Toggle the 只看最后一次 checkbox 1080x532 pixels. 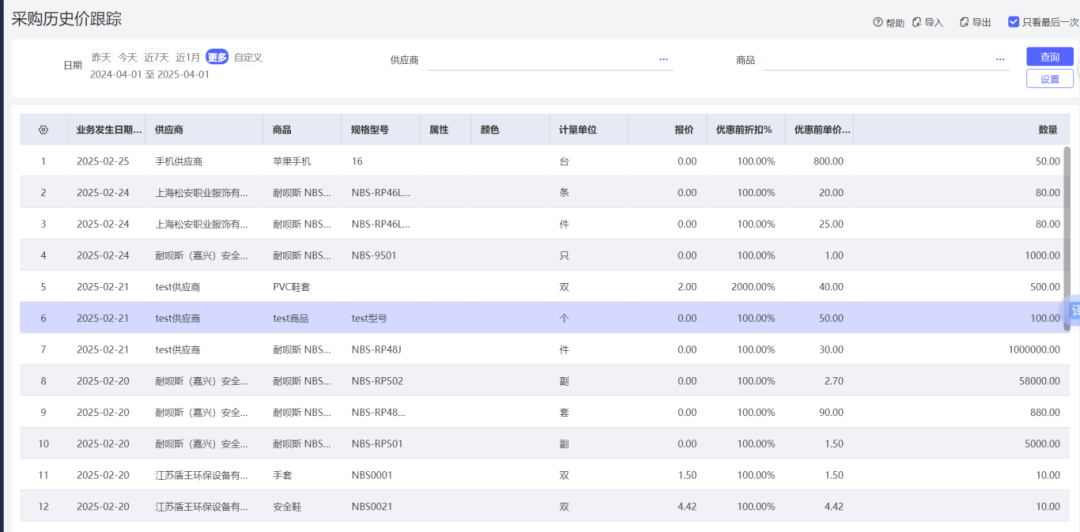(1013, 22)
